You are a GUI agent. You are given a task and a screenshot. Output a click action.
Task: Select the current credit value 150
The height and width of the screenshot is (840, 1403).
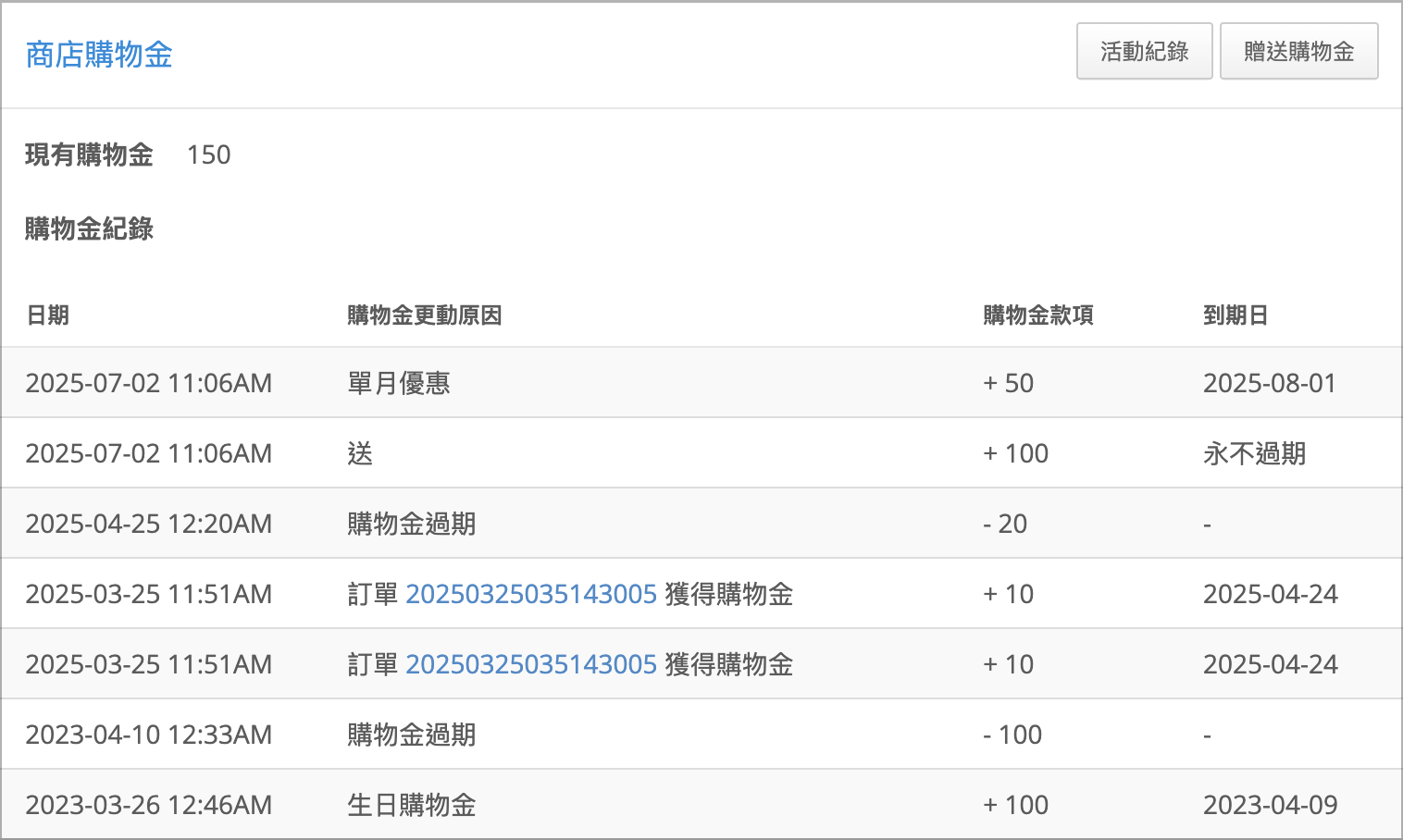[x=208, y=154]
